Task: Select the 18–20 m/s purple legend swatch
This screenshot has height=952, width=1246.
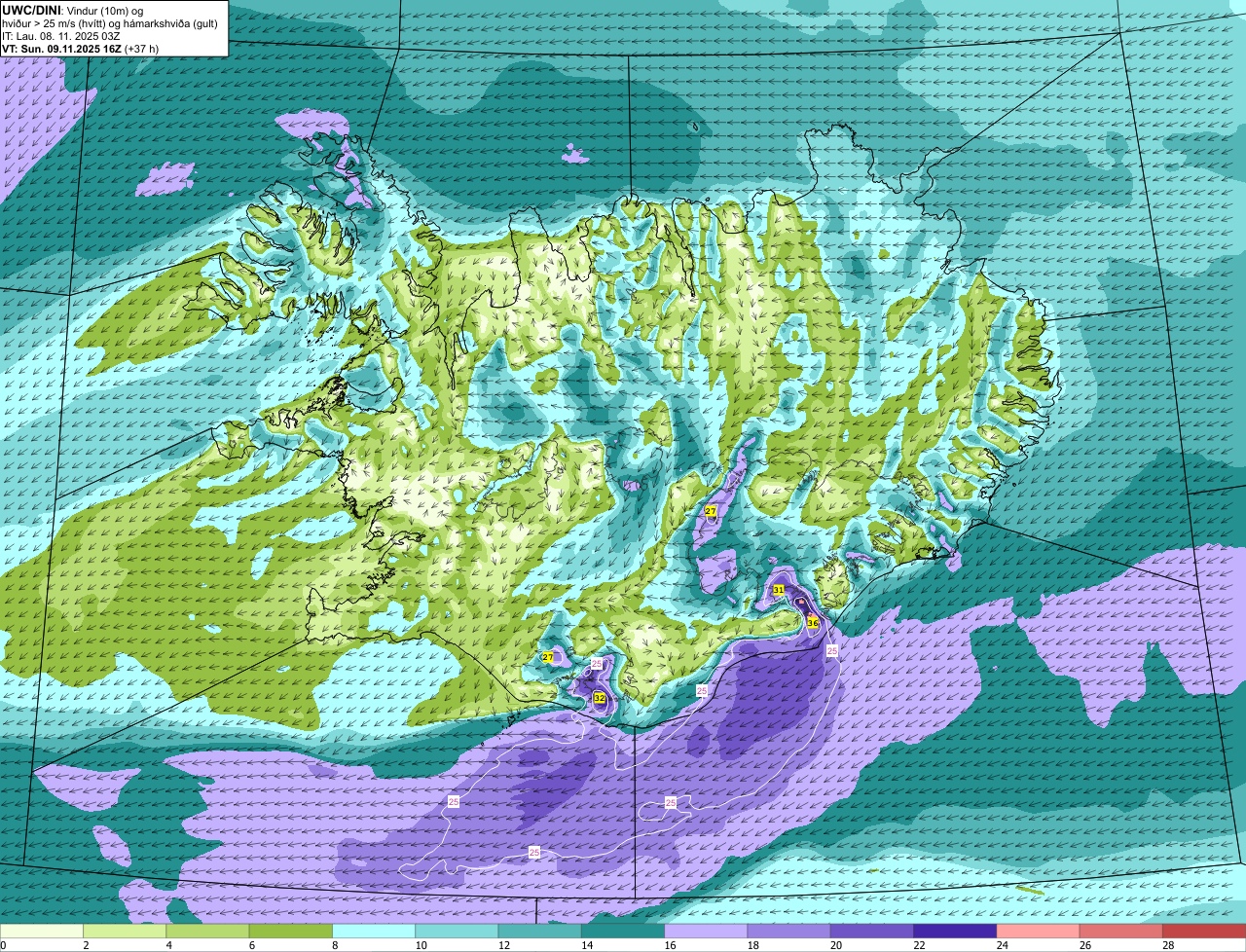Action: tap(788, 931)
